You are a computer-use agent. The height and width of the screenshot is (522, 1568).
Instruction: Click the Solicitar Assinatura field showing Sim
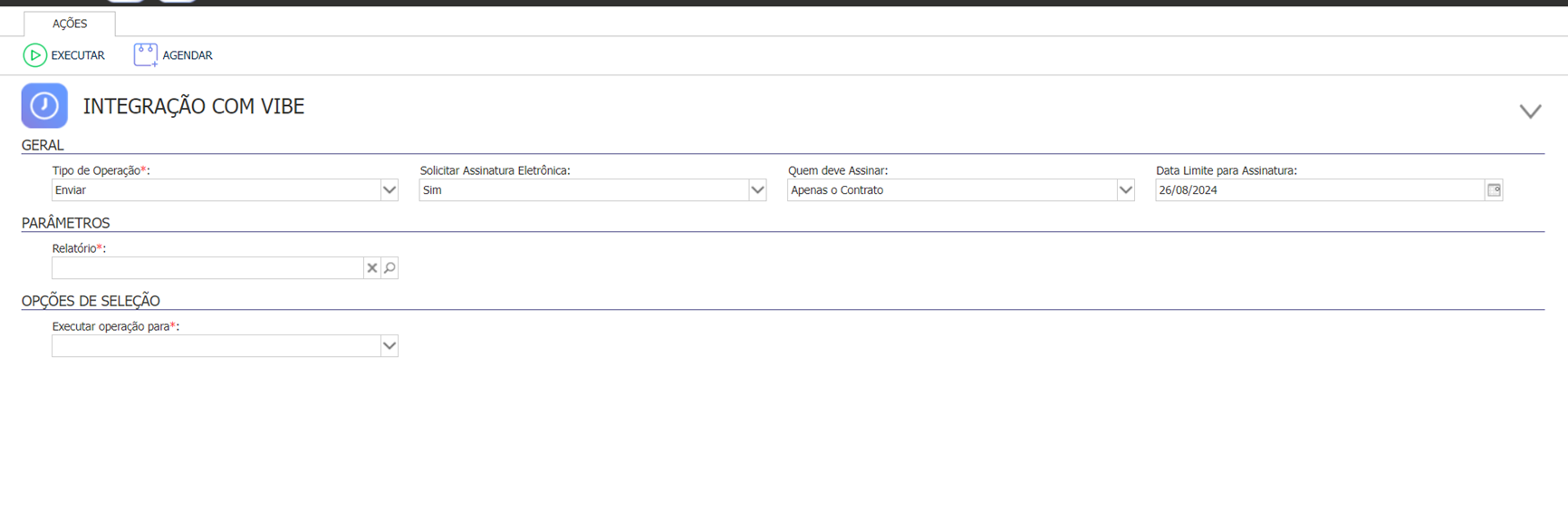click(584, 190)
